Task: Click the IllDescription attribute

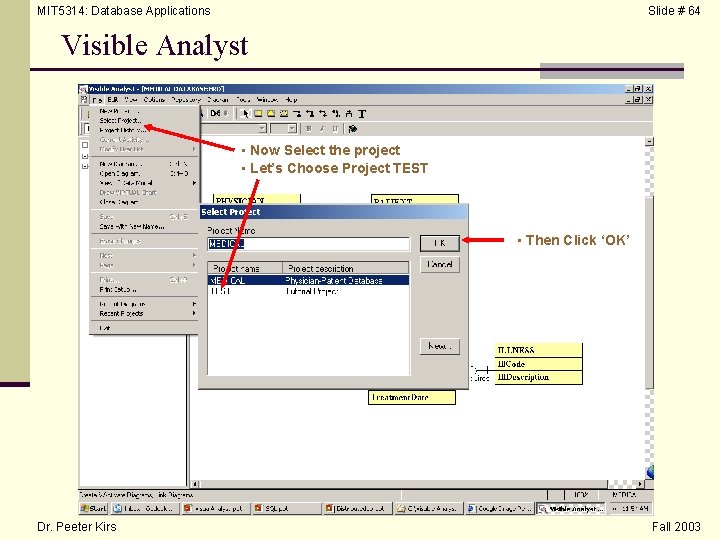Action: 523,377
